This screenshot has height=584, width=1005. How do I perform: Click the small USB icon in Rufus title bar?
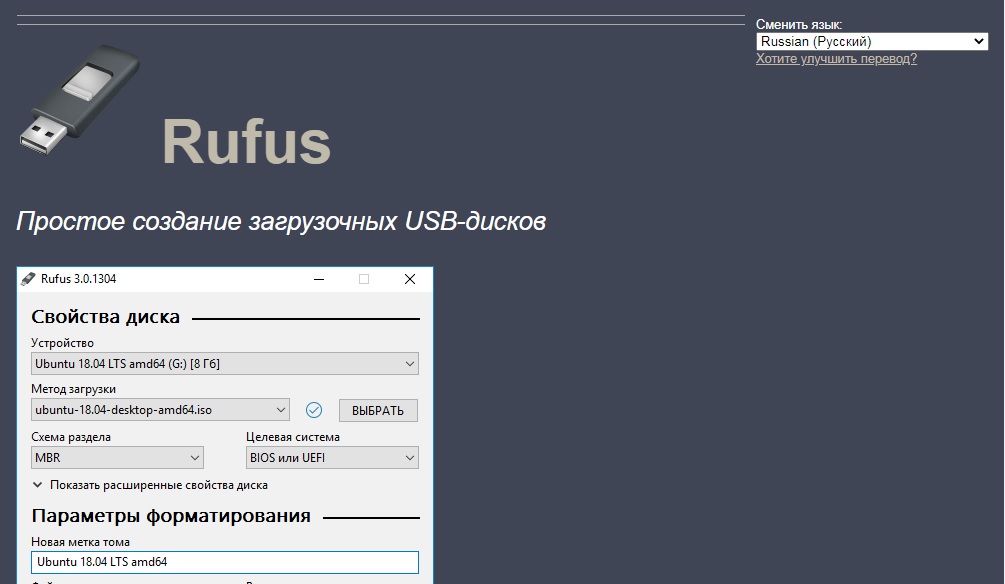coord(28,279)
